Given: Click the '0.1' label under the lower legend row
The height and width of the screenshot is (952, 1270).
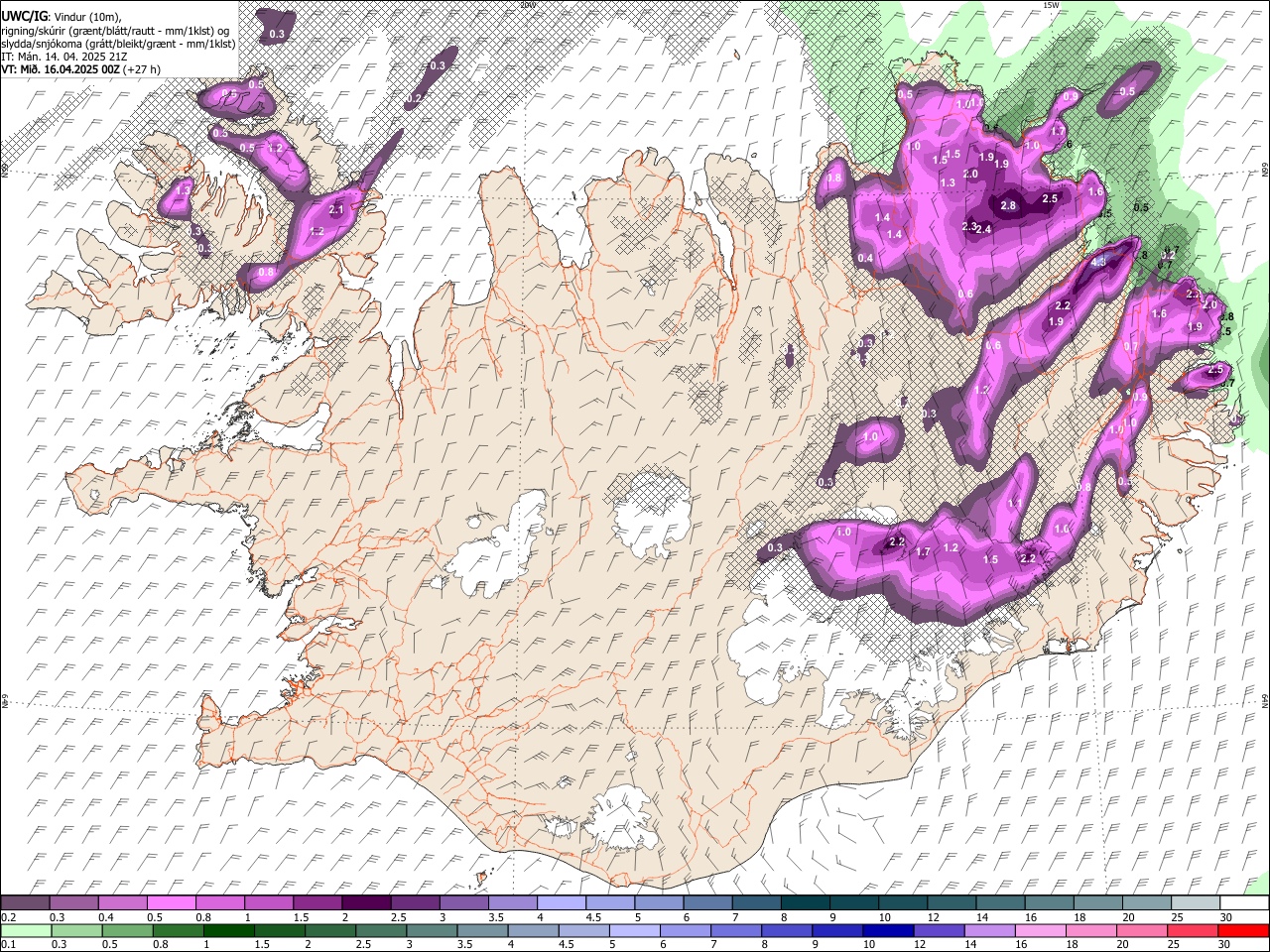Looking at the screenshot, I should tap(9, 944).
